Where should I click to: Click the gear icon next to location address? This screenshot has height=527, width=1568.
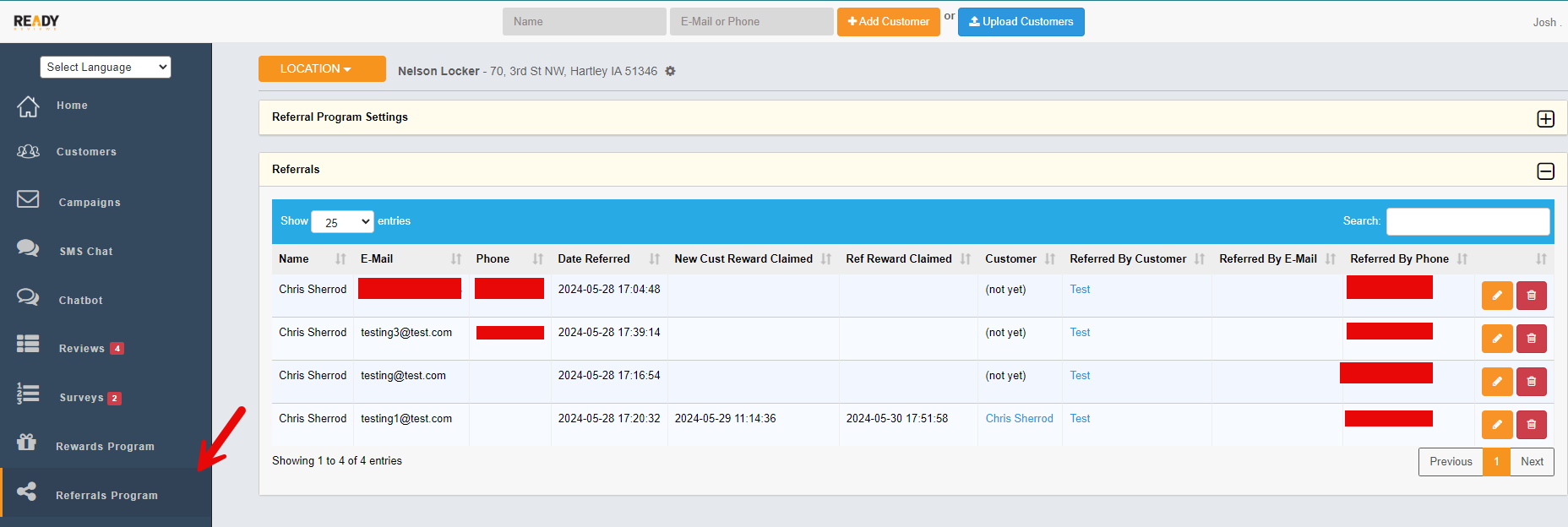pos(670,71)
